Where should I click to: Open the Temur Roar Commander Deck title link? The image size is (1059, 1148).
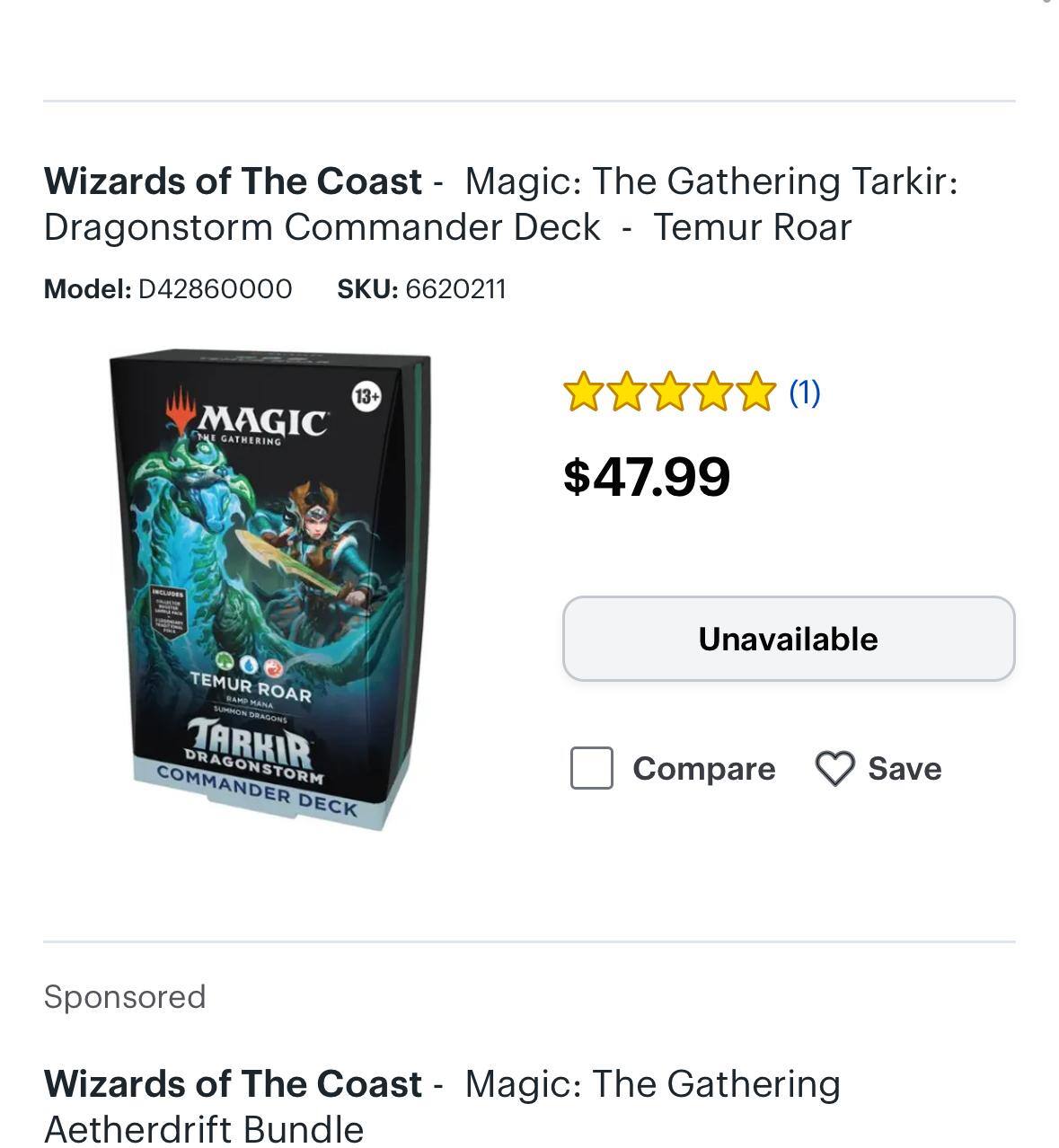click(500, 204)
